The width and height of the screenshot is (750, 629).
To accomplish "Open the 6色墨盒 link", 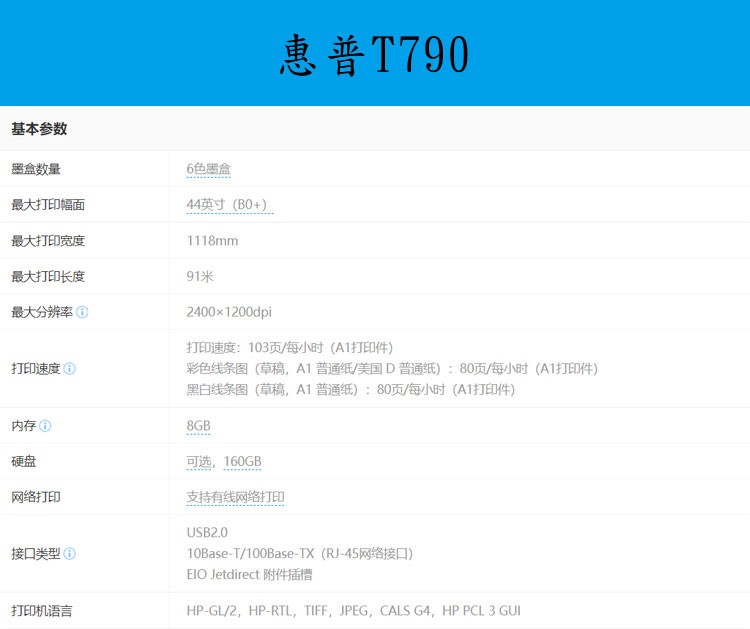I will (209, 169).
